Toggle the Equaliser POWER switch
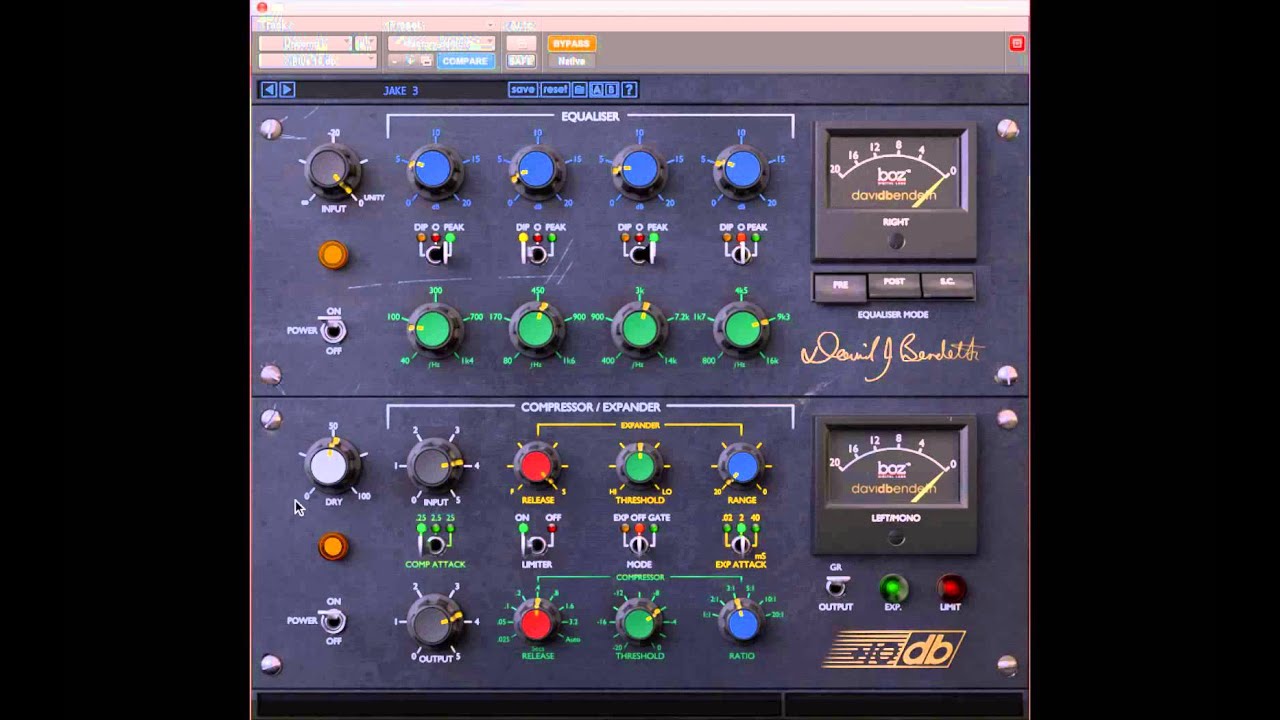This screenshot has width=1280, height=720. 333,330
